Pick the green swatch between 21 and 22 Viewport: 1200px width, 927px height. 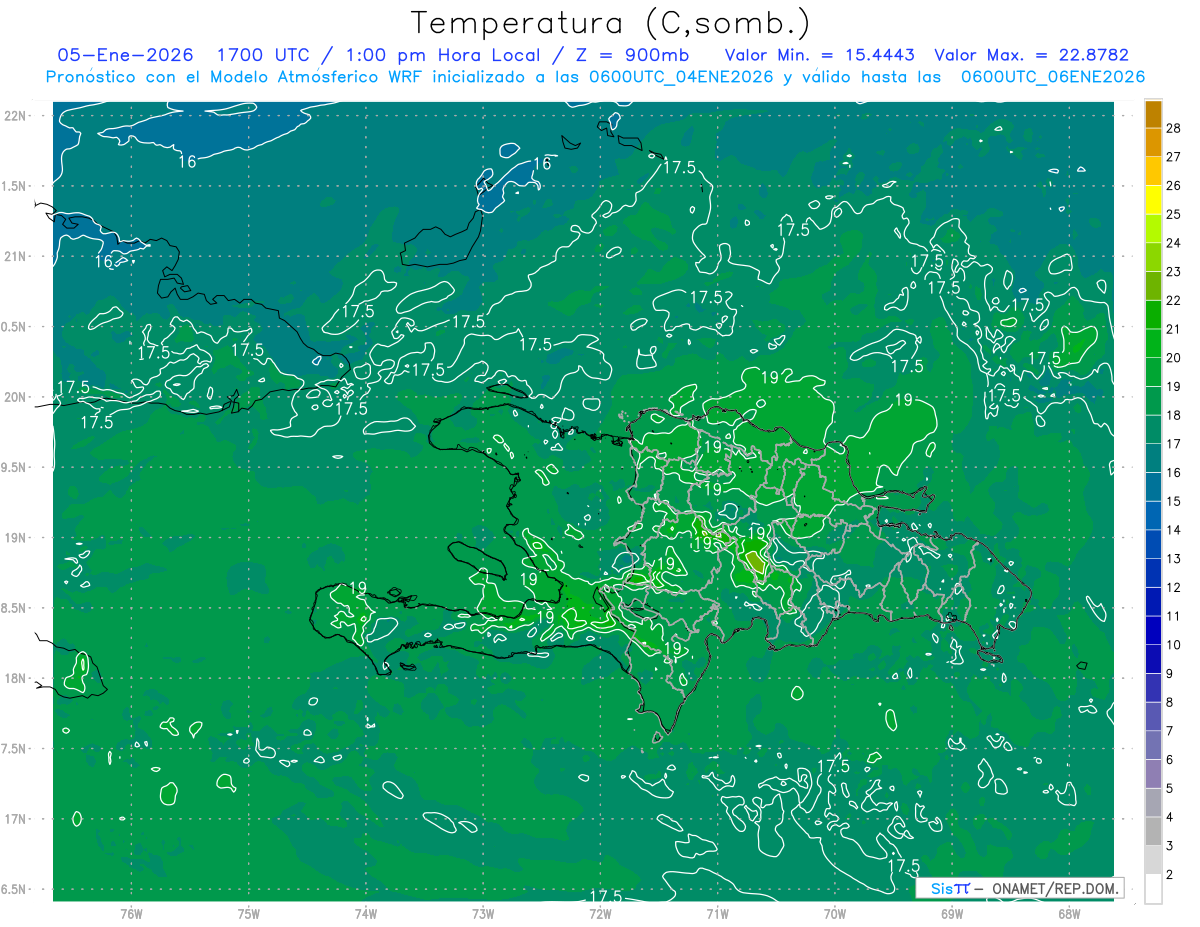tap(1153, 315)
